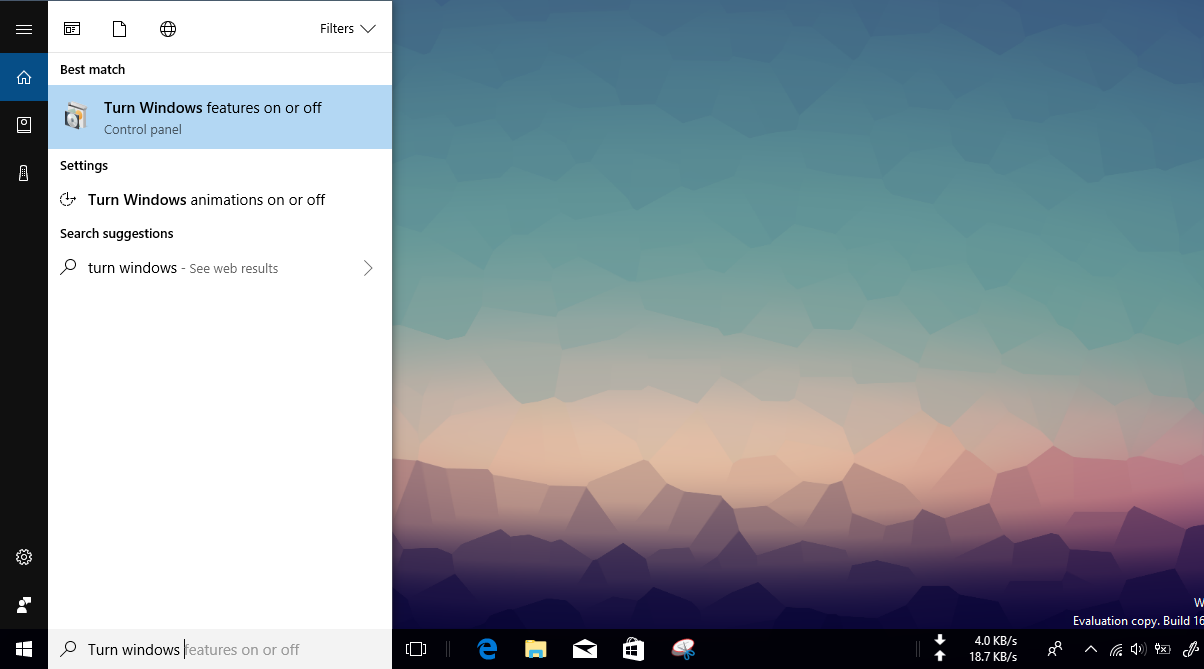Filter results by Documents icon
Viewport: 1204px width, 669px height.
coord(120,29)
